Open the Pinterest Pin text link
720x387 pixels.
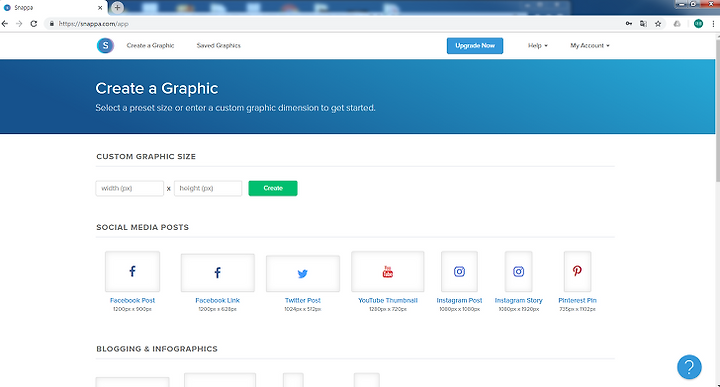(577, 300)
